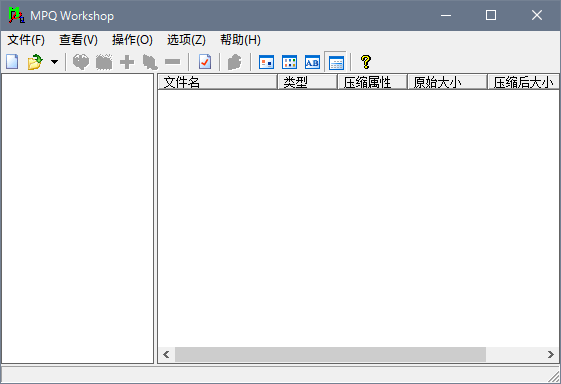Viewport: 561px width, 384px height.
Task: Click the MPQ Workshop app icon
Action: tap(16, 15)
